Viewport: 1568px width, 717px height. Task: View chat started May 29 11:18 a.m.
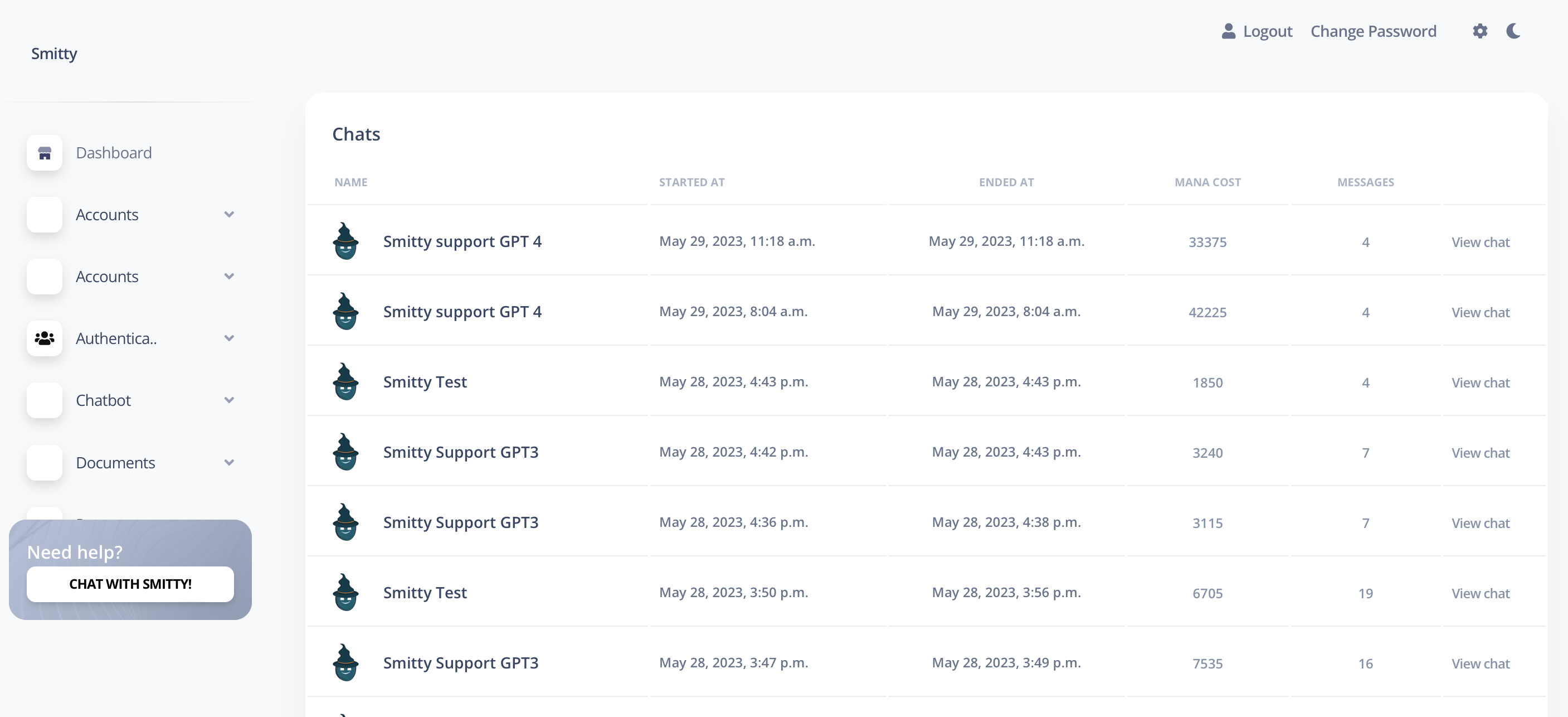[x=1481, y=243]
